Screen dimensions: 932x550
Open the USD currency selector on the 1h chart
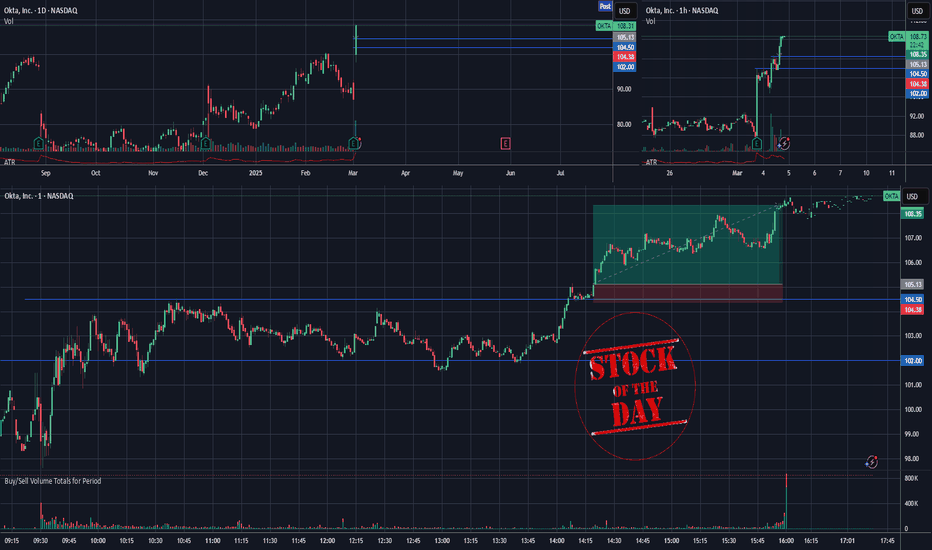coord(917,11)
